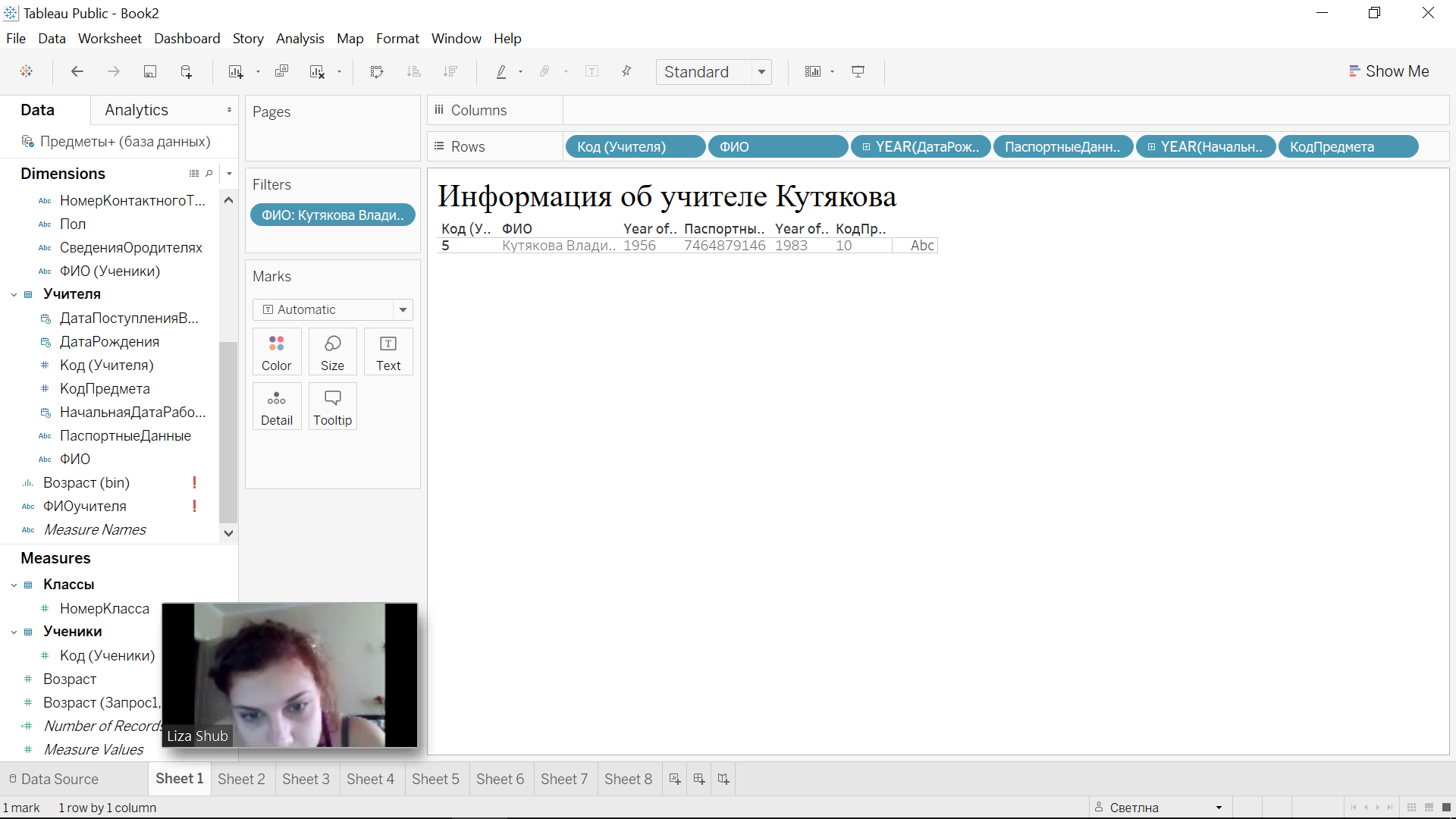
Task: Click the Redo forward arrow
Action: tap(114, 71)
